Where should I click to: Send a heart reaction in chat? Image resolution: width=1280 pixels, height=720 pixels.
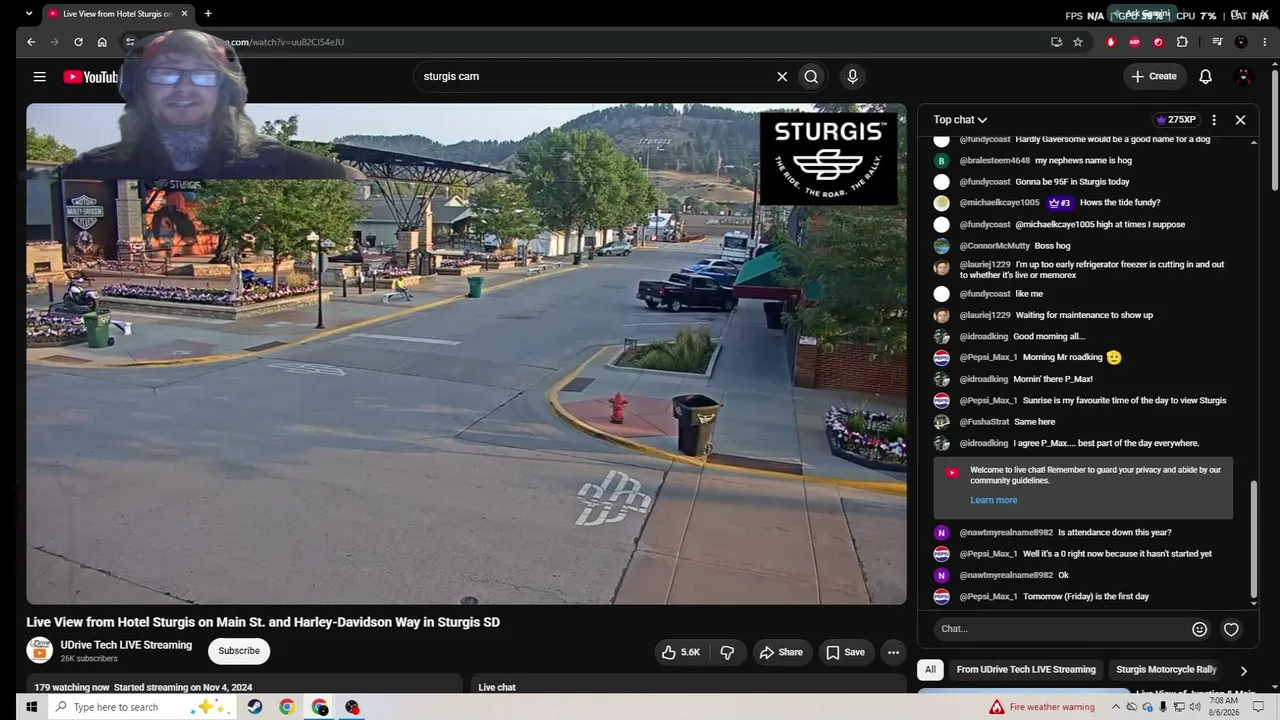tap(1231, 629)
